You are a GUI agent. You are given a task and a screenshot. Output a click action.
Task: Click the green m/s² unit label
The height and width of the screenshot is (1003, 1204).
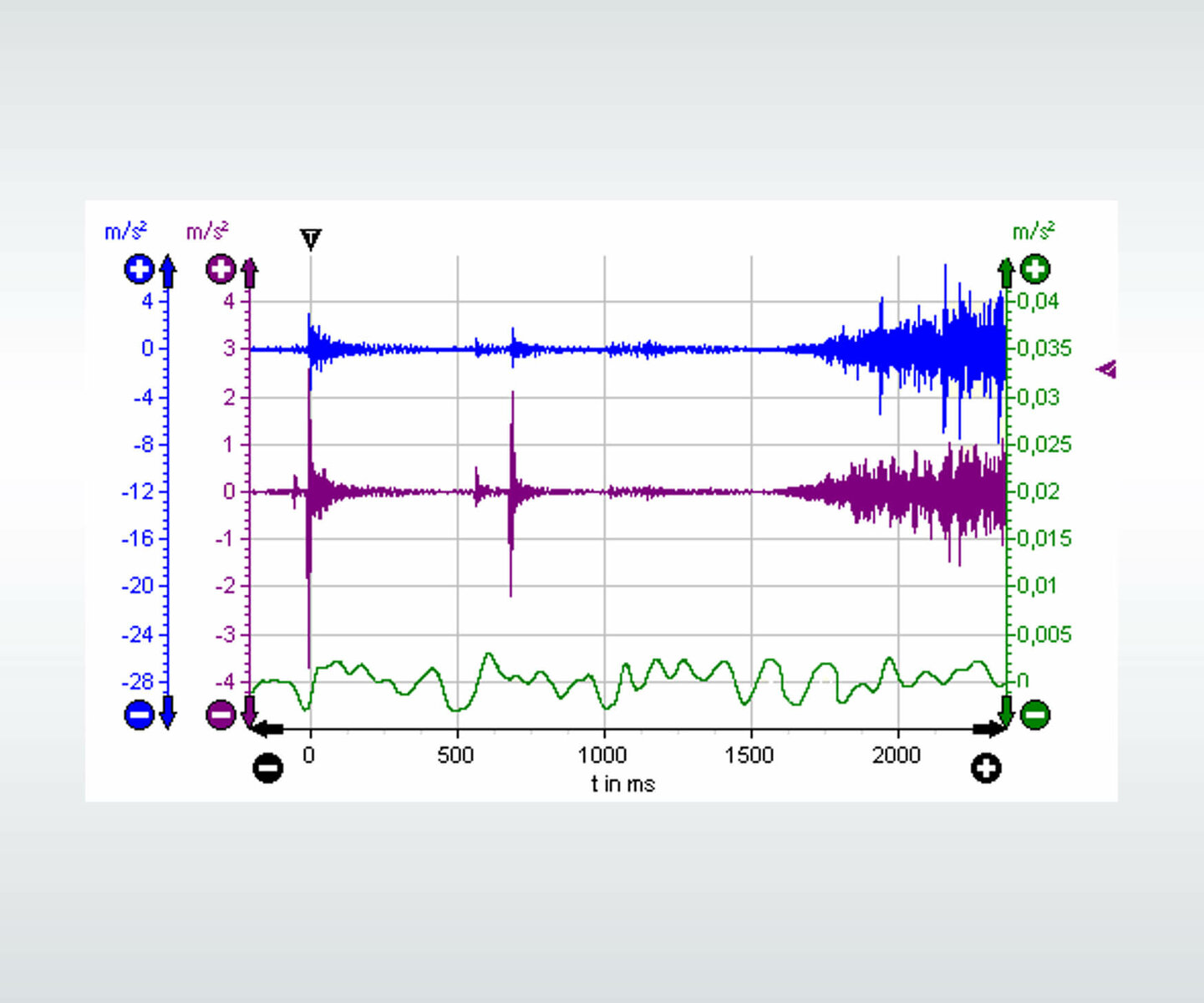tap(1034, 231)
